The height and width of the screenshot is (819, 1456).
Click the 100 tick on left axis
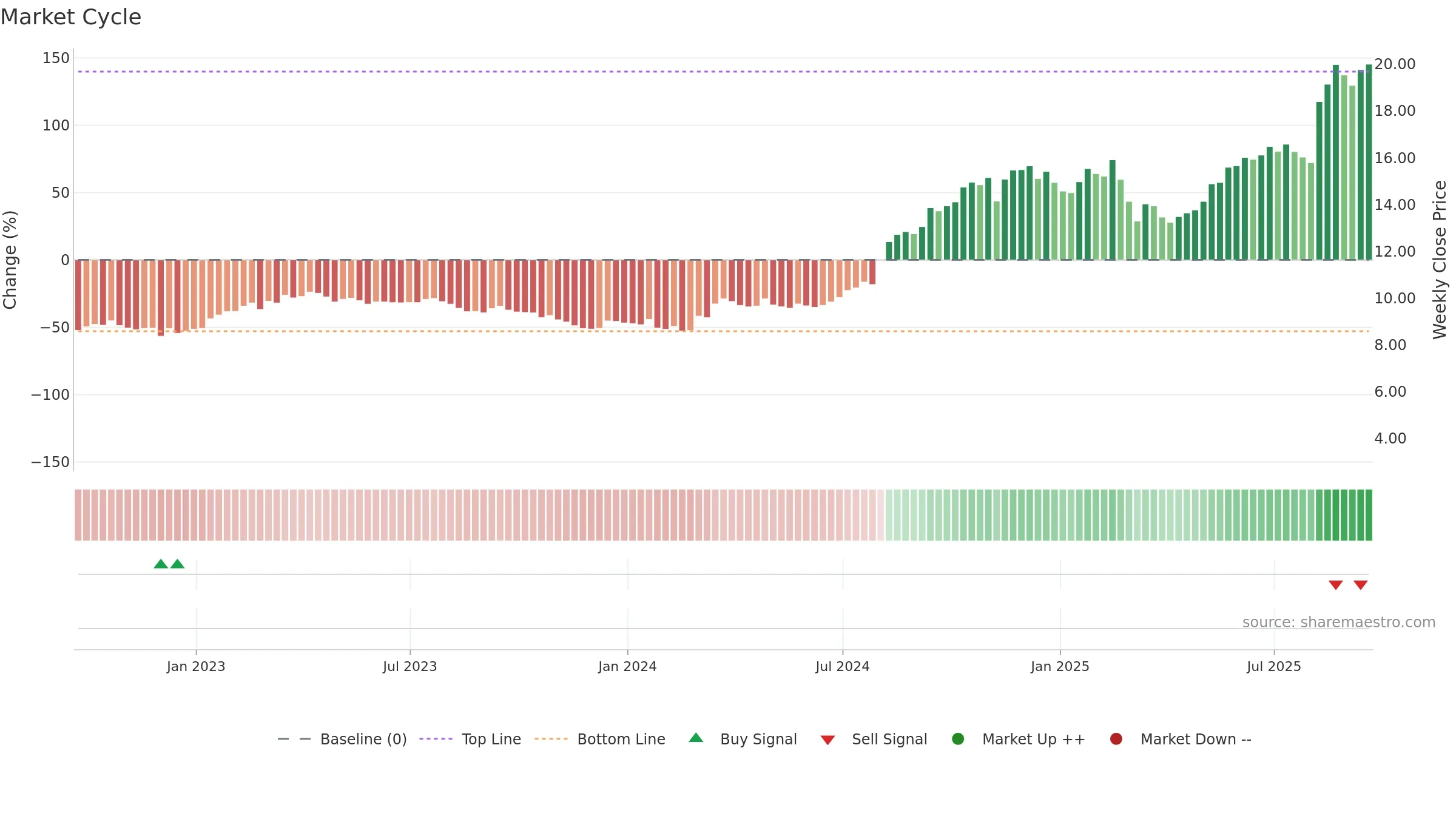pos(56,126)
